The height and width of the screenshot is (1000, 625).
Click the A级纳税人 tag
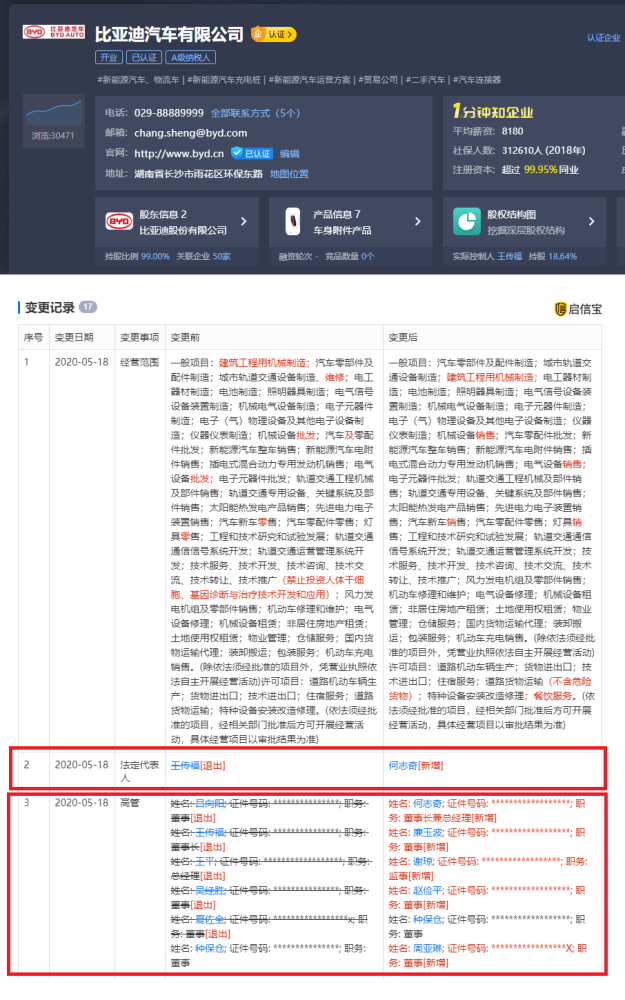coord(191,57)
